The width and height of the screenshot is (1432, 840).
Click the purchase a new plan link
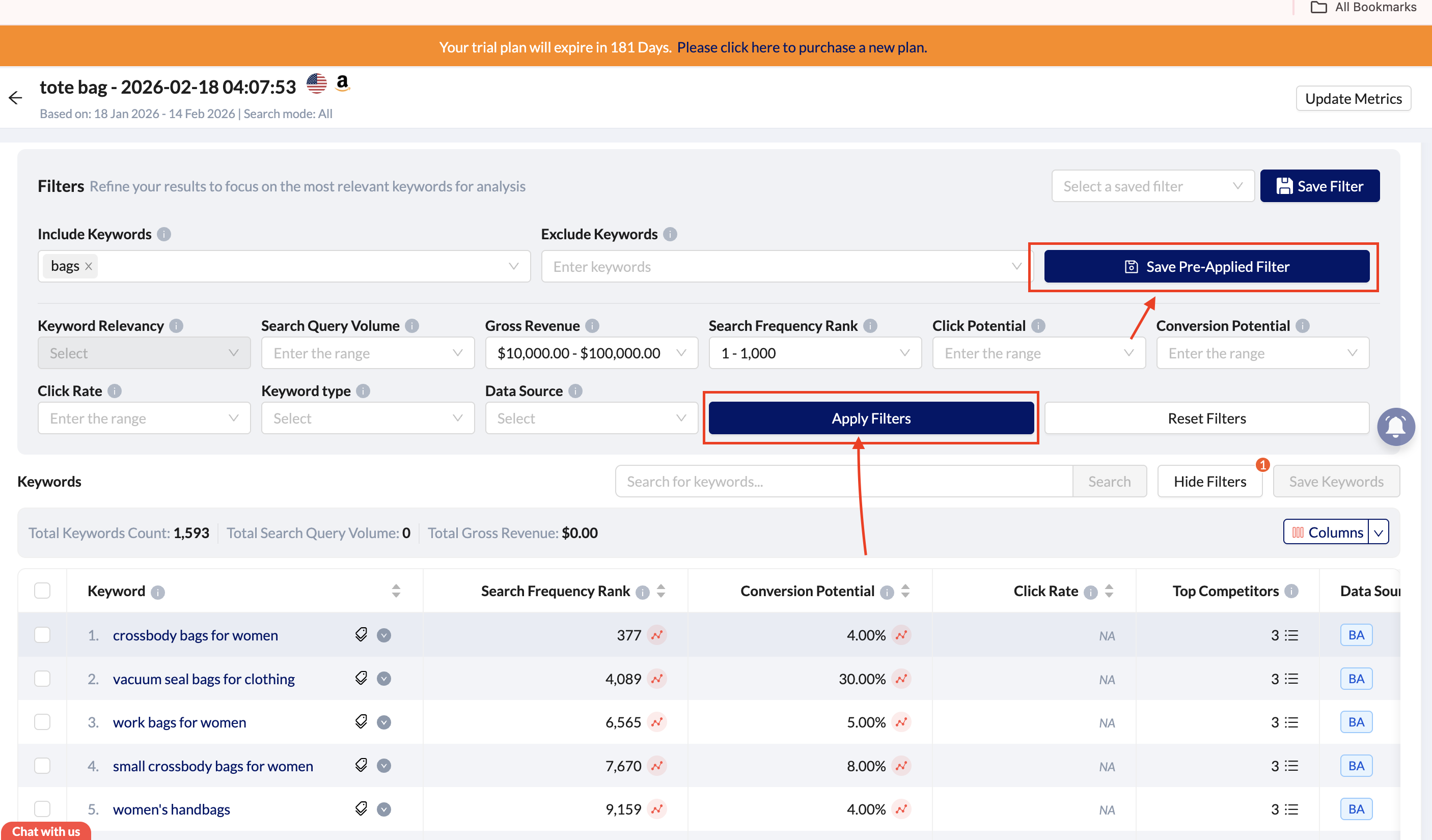[x=801, y=47]
